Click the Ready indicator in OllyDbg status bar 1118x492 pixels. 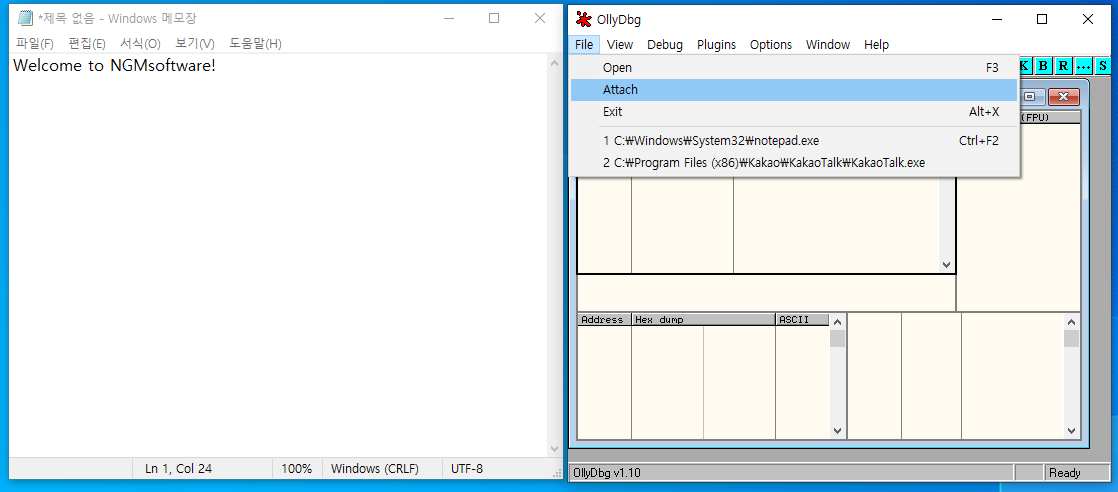pos(1065,473)
